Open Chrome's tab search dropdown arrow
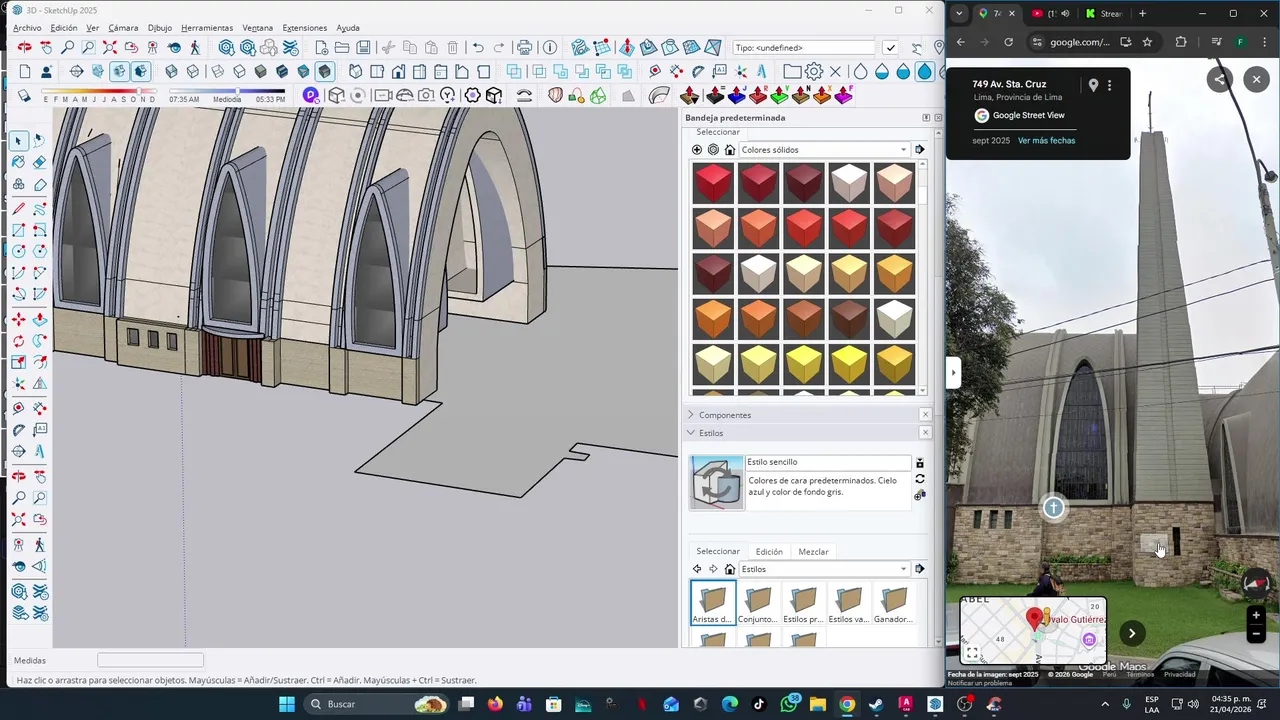 click(960, 14)
